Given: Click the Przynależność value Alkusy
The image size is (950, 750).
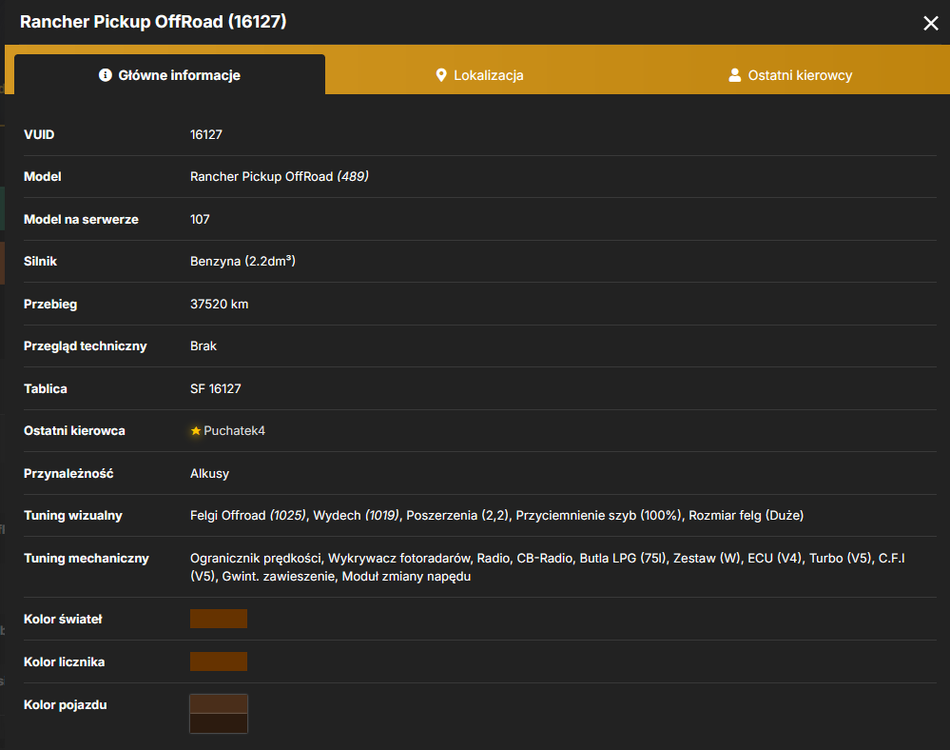Looking at the screenshot, I should 210,474.
